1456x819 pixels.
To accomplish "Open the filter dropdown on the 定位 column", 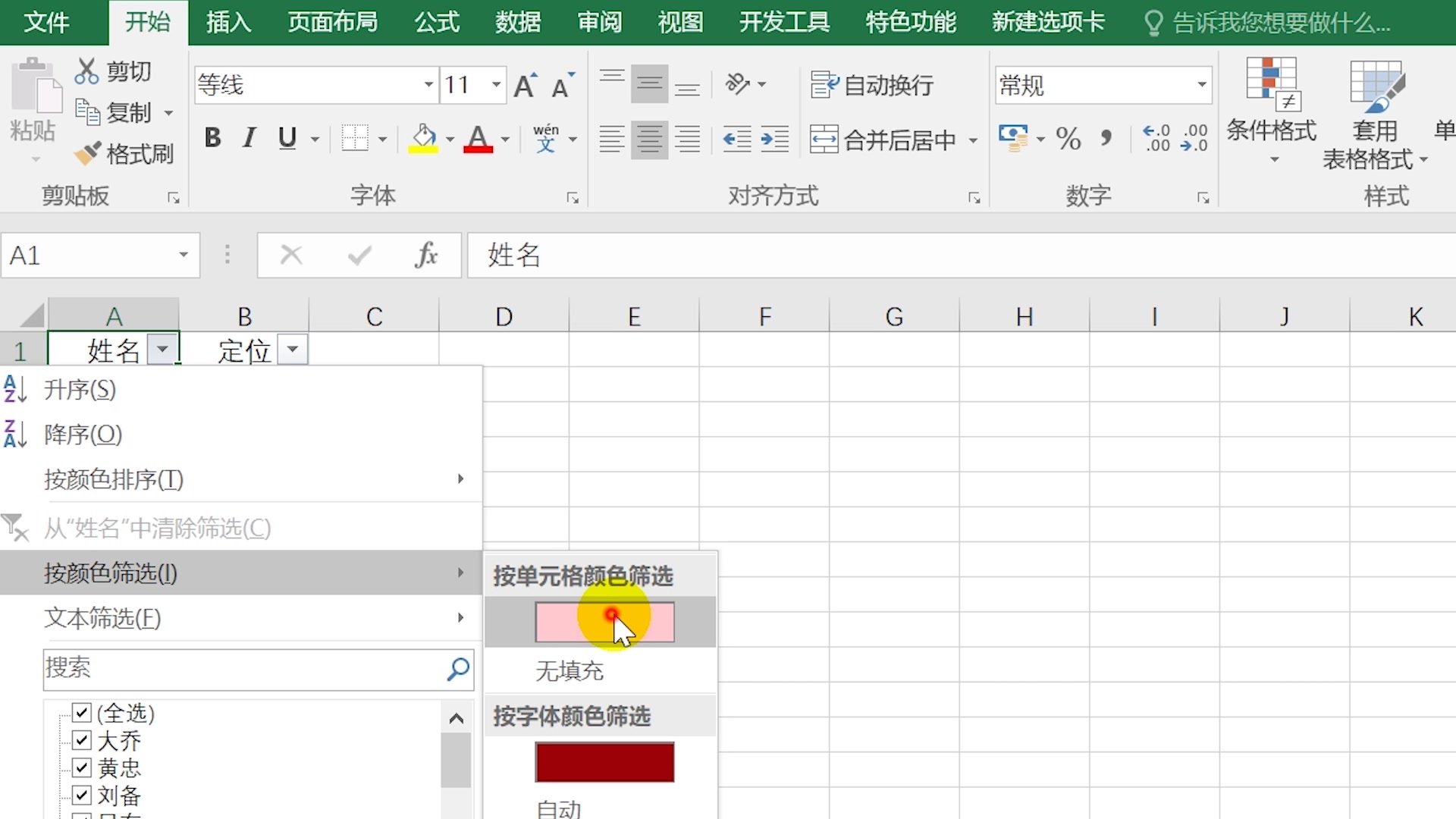I will [x=292, y=350].
